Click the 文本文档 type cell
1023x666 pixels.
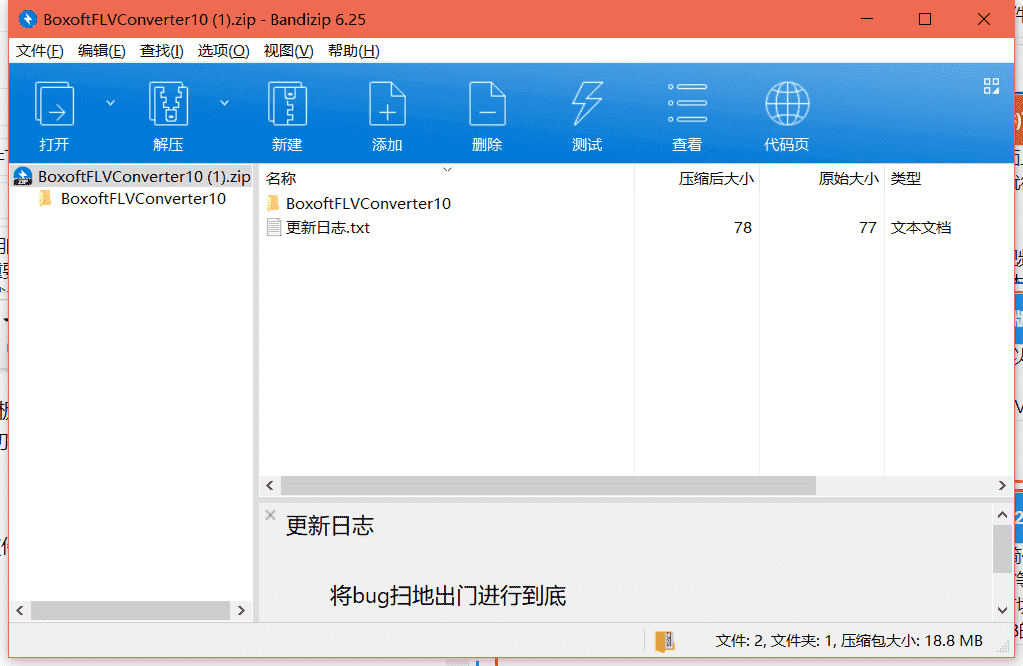921,228
